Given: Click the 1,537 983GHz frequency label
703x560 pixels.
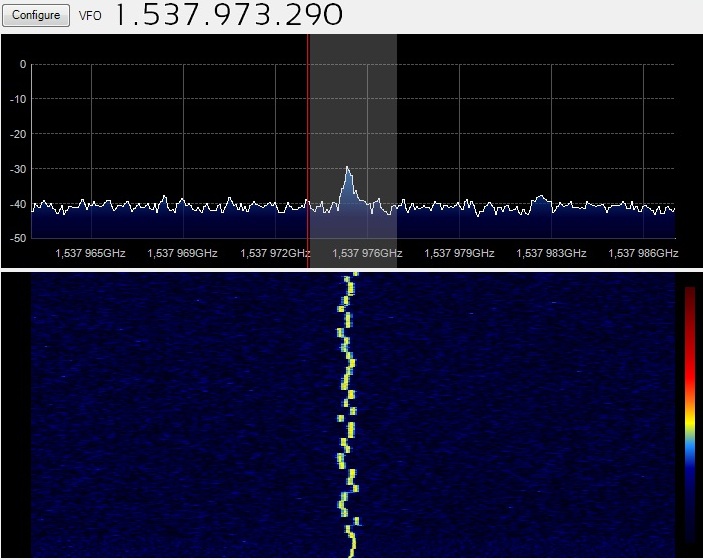Looking at the screenshot, I should click(x=551, y=253).
